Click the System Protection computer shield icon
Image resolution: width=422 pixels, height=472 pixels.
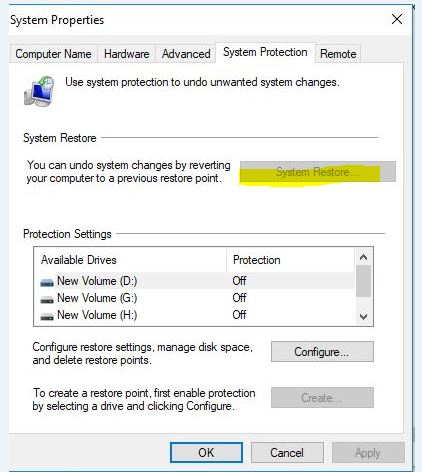click(x=39, y=91)
